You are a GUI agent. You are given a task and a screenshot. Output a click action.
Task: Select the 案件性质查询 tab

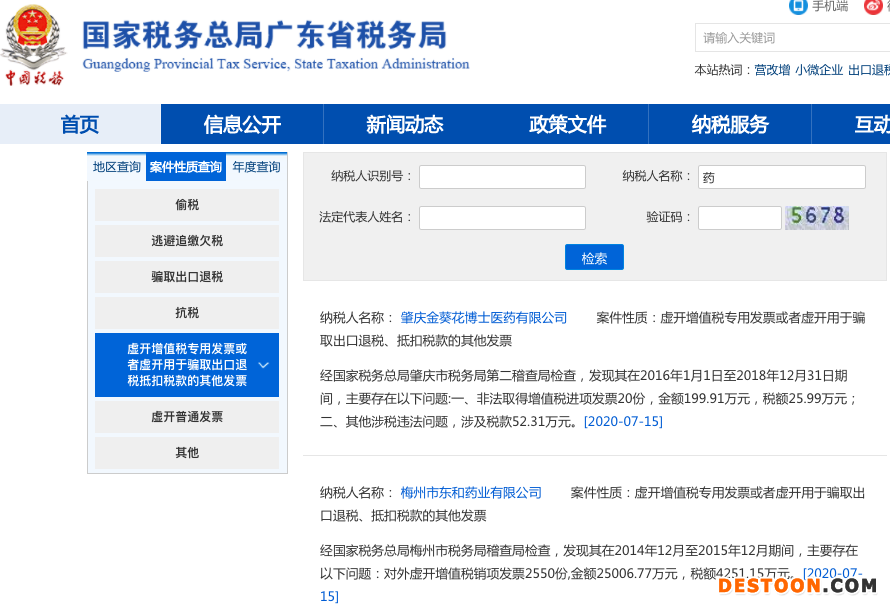[186, 167]
